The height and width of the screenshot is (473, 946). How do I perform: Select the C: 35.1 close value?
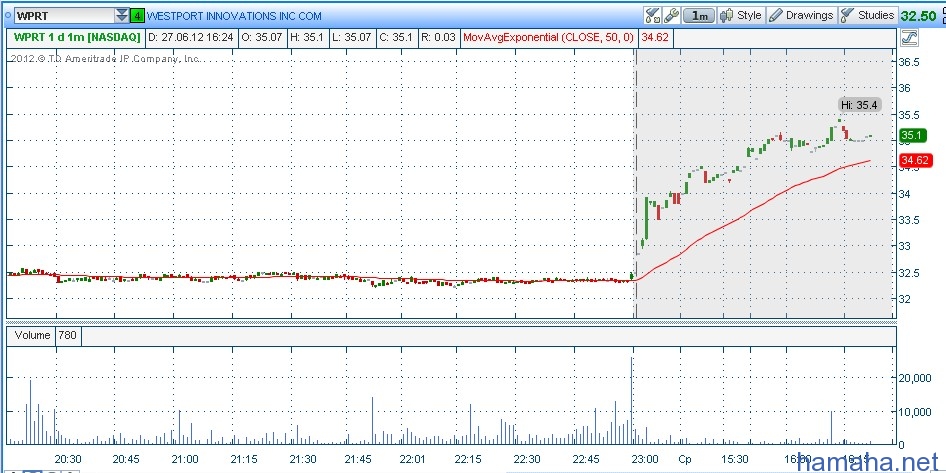click(396, 37)
